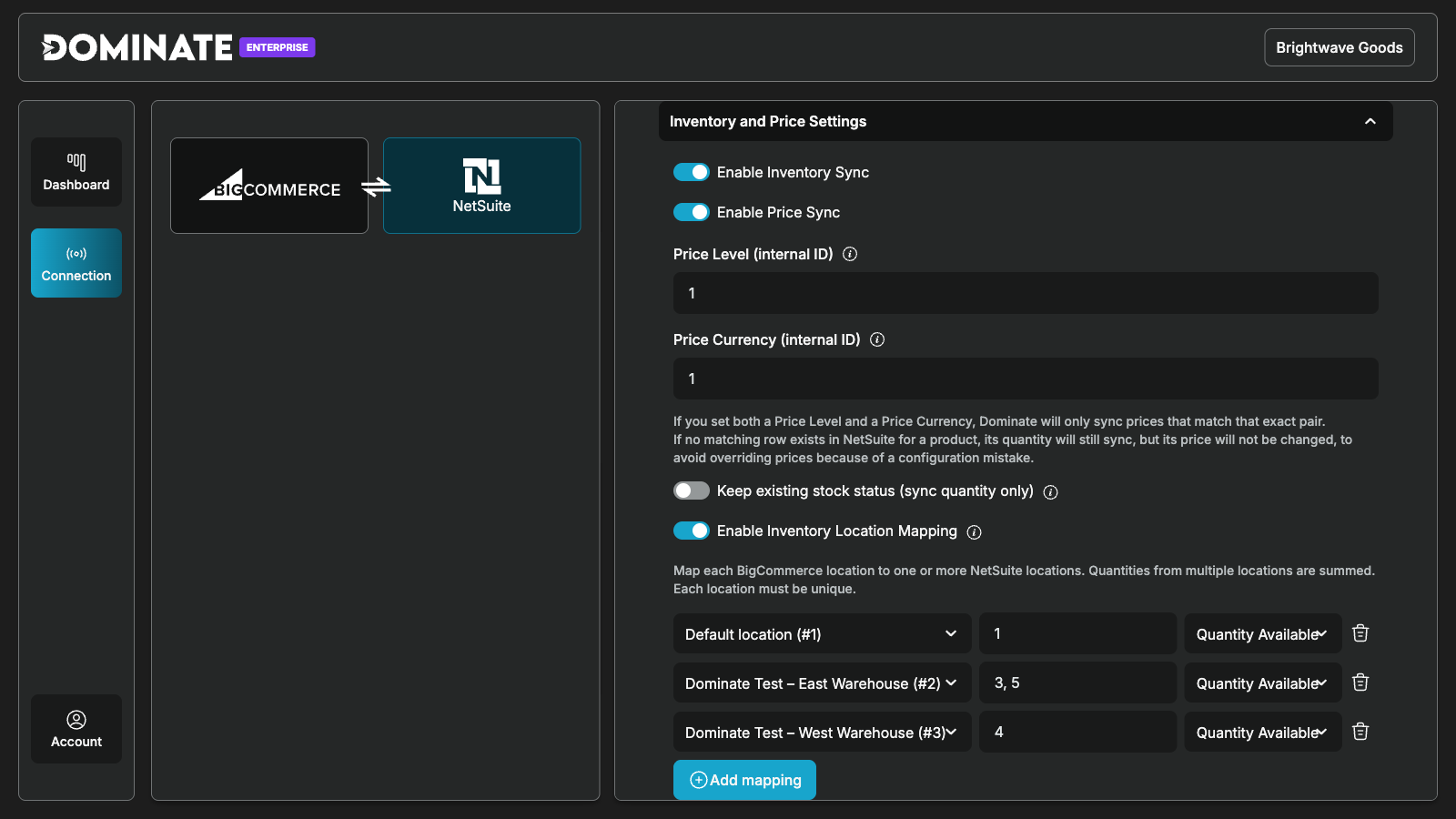Toggle Keep existing stock status switch
The width and height of the screenshot is (1456, 819).
pyautogui.click(x=692, y=490)
